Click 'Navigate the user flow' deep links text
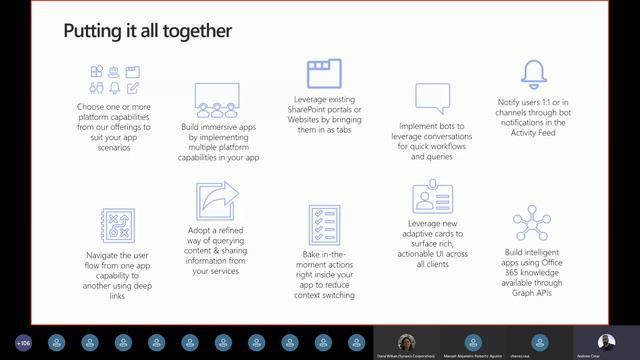 118,276
